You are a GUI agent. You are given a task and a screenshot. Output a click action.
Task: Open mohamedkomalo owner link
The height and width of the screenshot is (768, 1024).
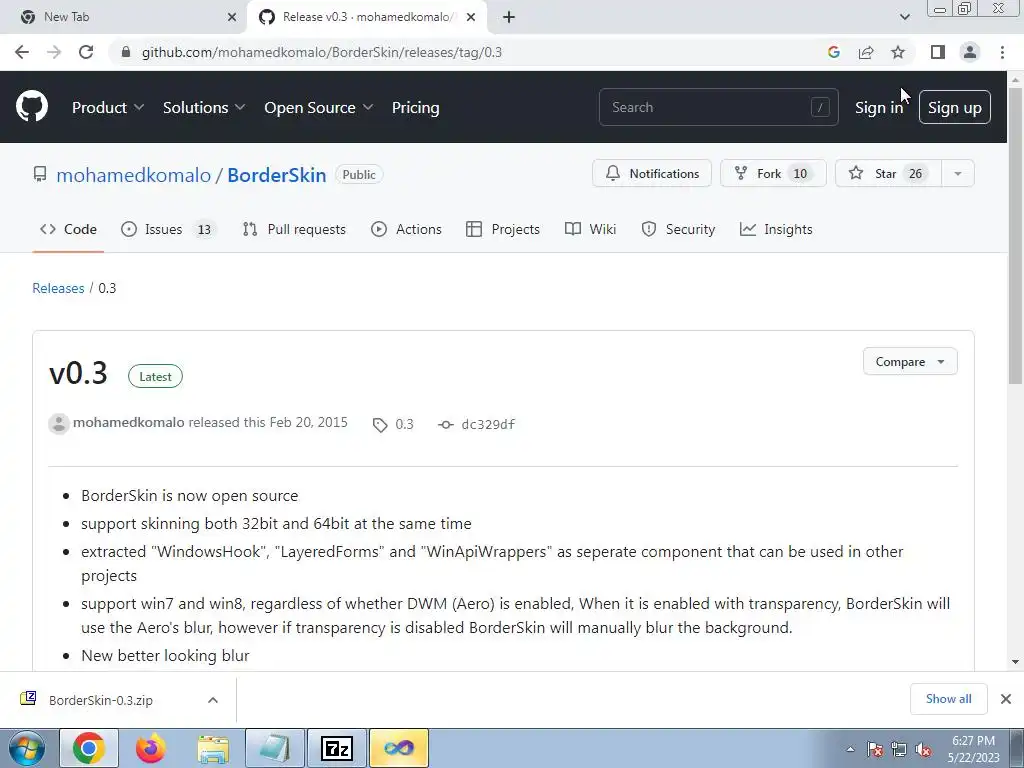click(133, 175)
